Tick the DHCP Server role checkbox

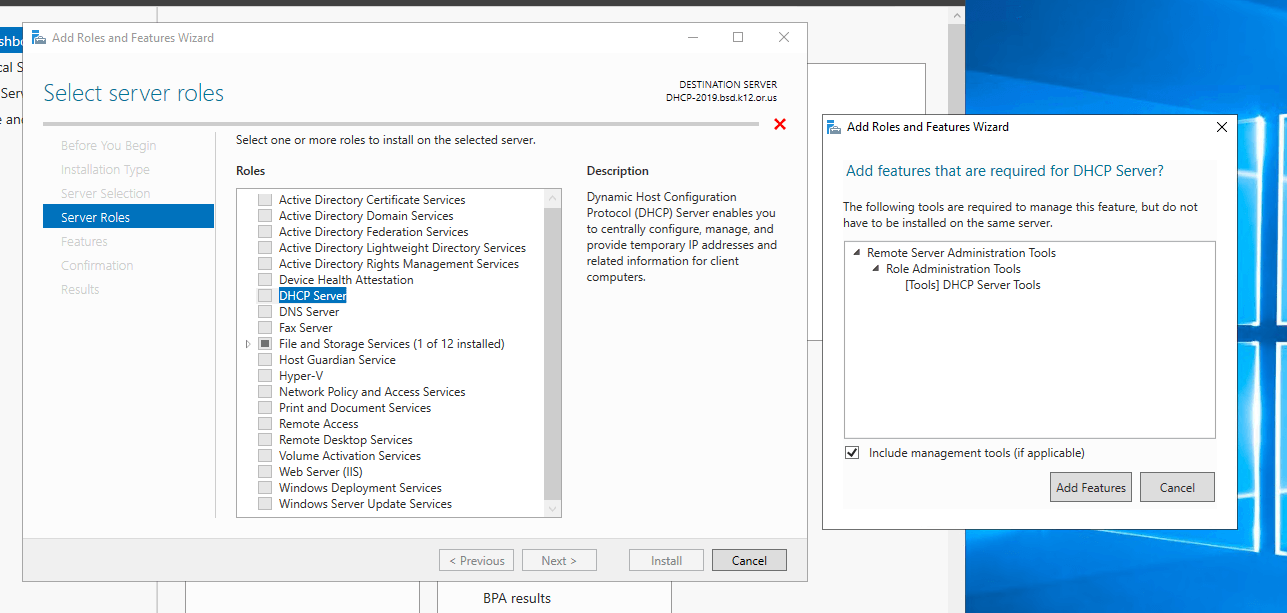point(265,296)
